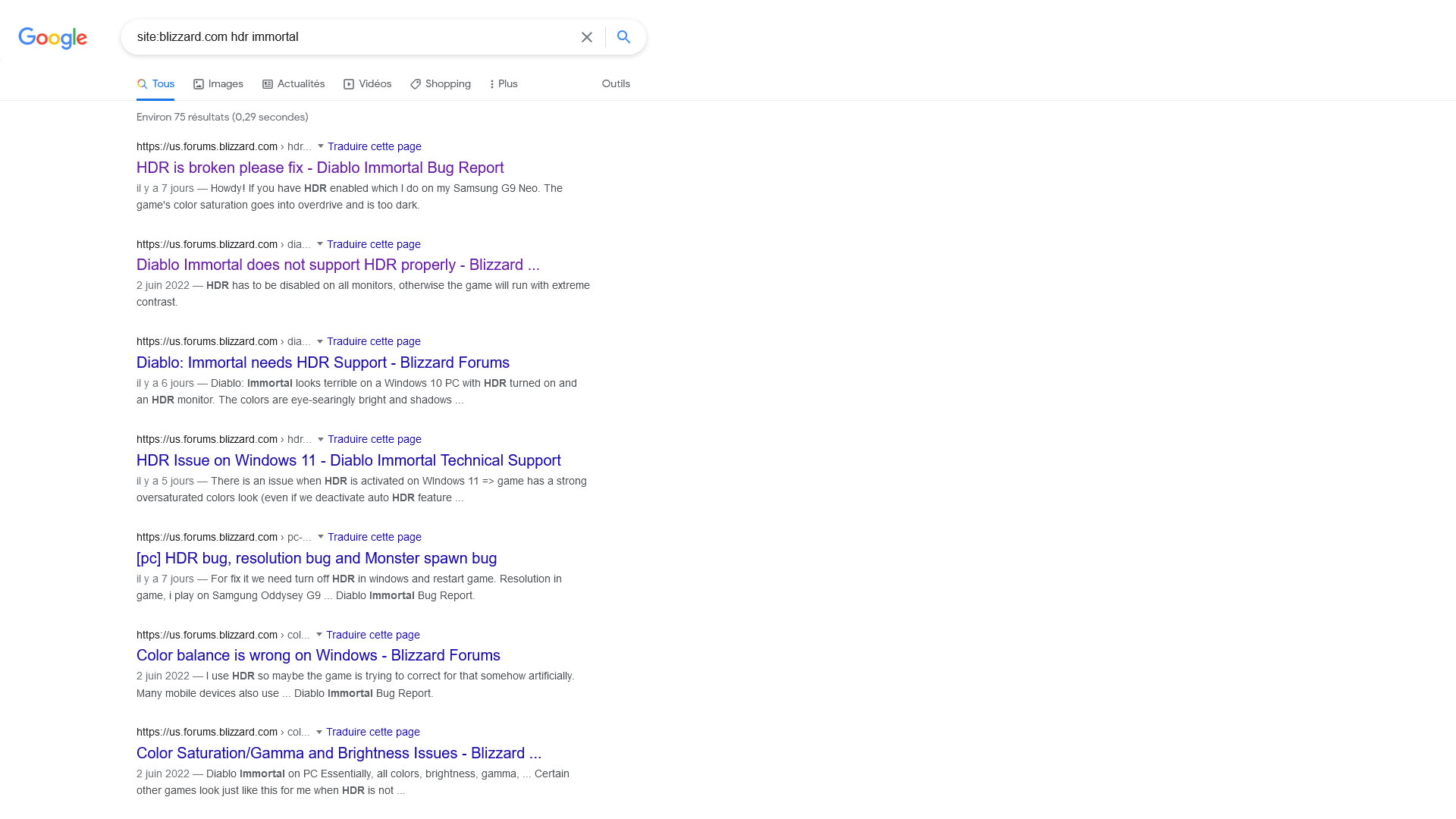Viewport: 1456px width, 819px height.
Task: Expand dropdown arrow for 'does not support HDR properly' result
Action: tap(319, 244)
